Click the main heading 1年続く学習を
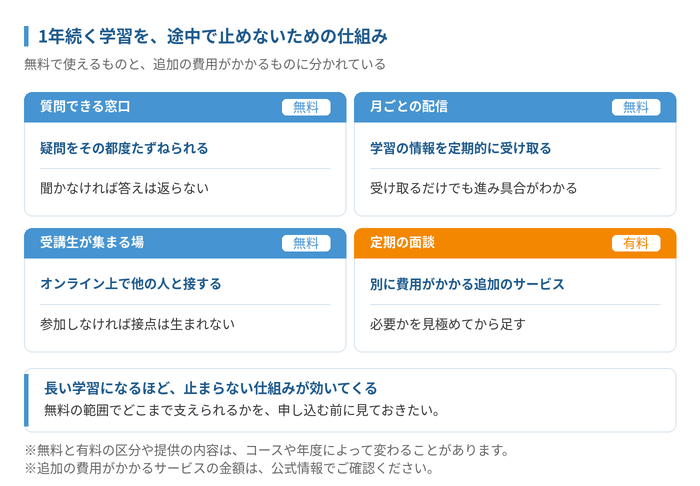This screenshot has width=700, height=486. coord(213,37)
